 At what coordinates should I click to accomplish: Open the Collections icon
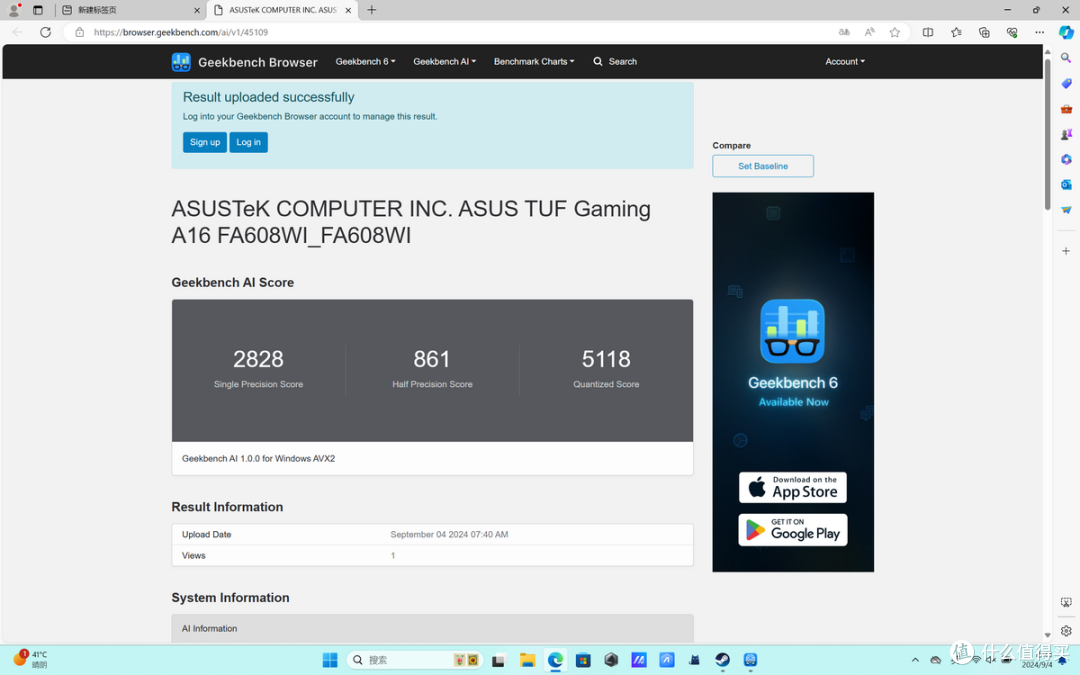click(x=984, y=32)
